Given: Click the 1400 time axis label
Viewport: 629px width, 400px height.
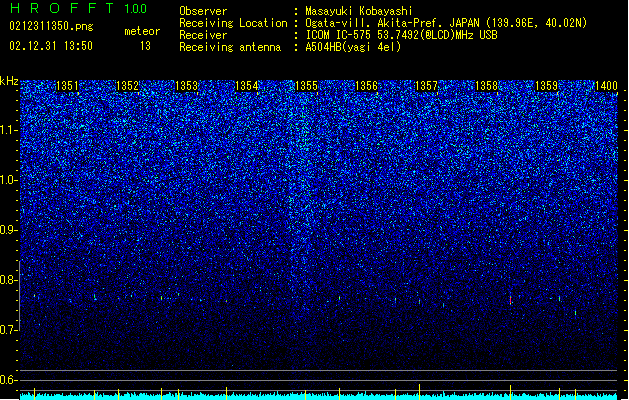Looking at the screenshot, I should [606, 86].
